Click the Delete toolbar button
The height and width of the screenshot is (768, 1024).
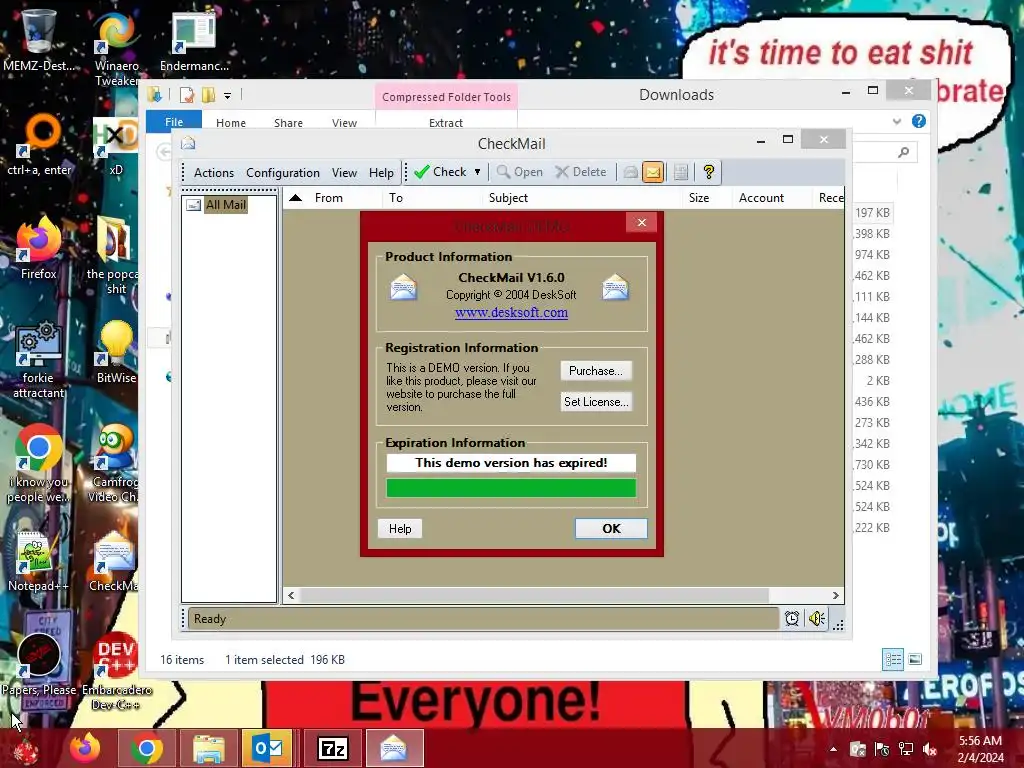pos(581,172)
